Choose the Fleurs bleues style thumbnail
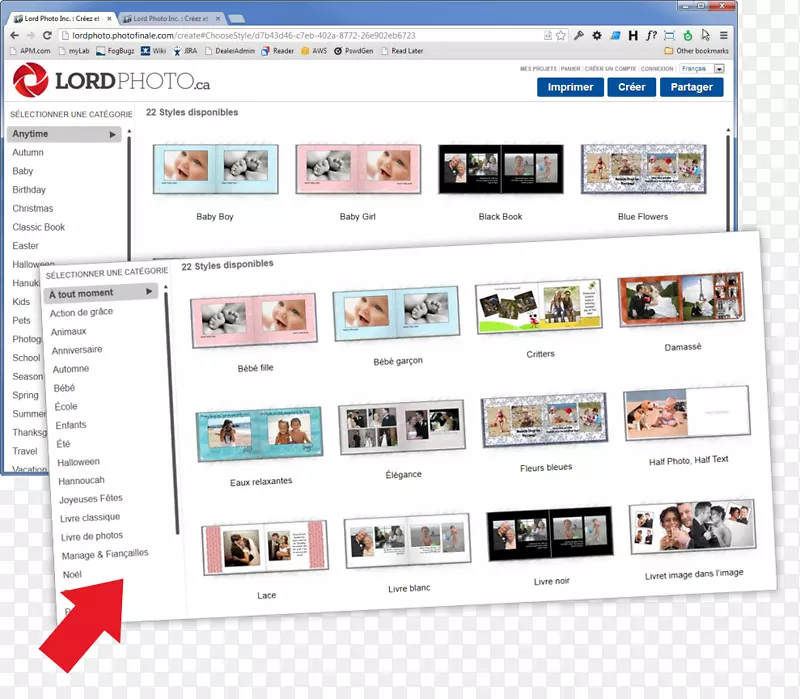 pyautogui.click(x=544, y=420)
